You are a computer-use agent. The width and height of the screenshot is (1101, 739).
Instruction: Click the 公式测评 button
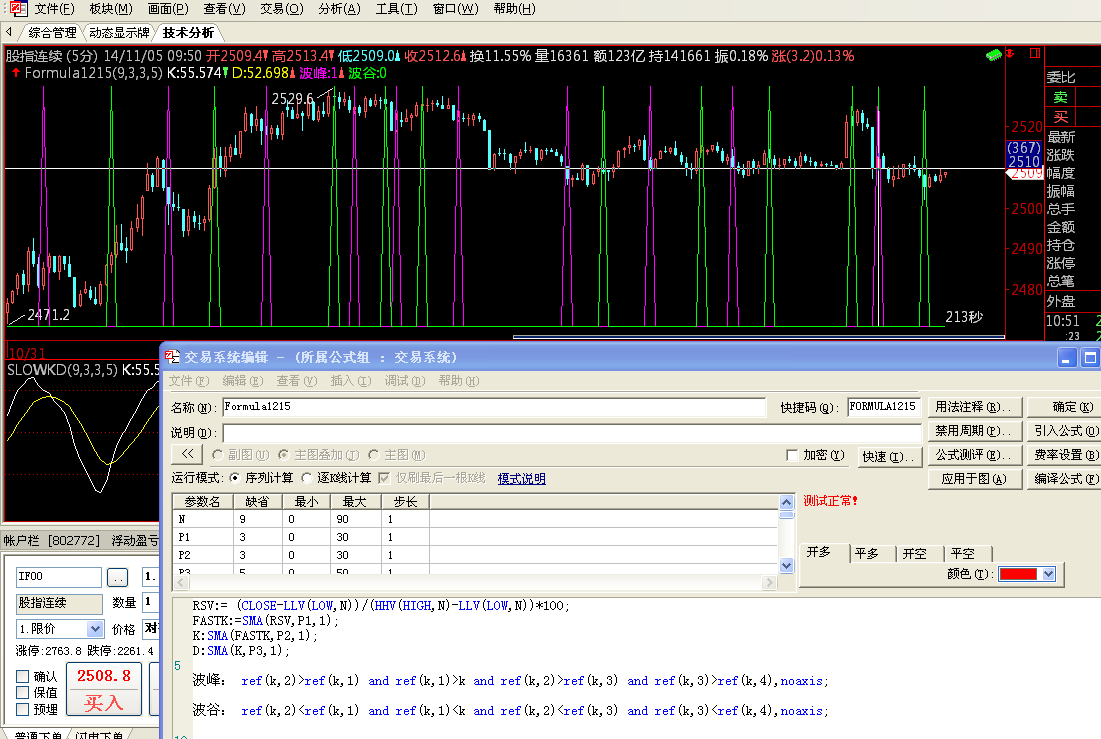click(x=973, y=455)
